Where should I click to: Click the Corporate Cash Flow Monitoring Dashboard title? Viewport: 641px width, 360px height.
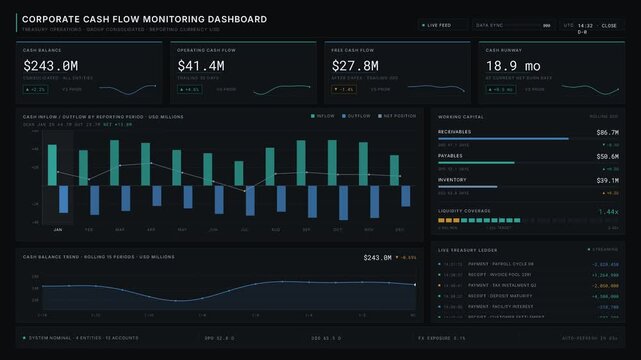point(144,19)
